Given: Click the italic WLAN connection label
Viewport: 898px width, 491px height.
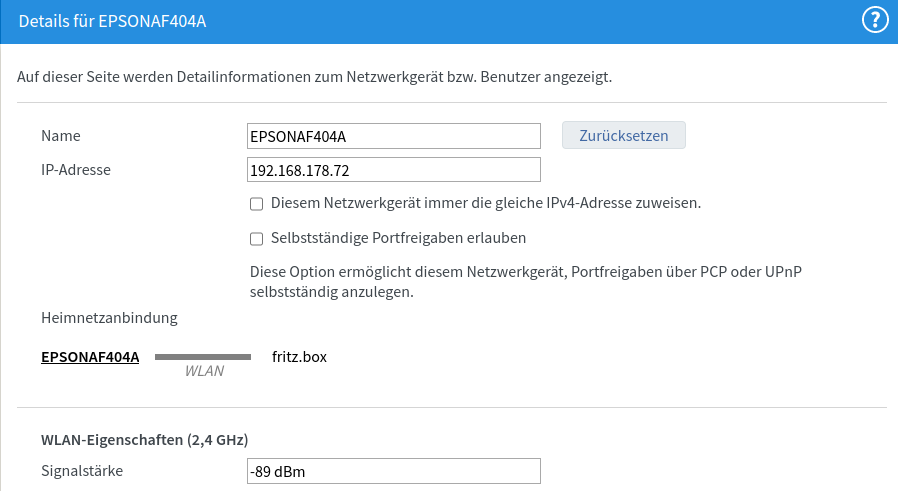Looking at the screenshot, I should [204, 371].
